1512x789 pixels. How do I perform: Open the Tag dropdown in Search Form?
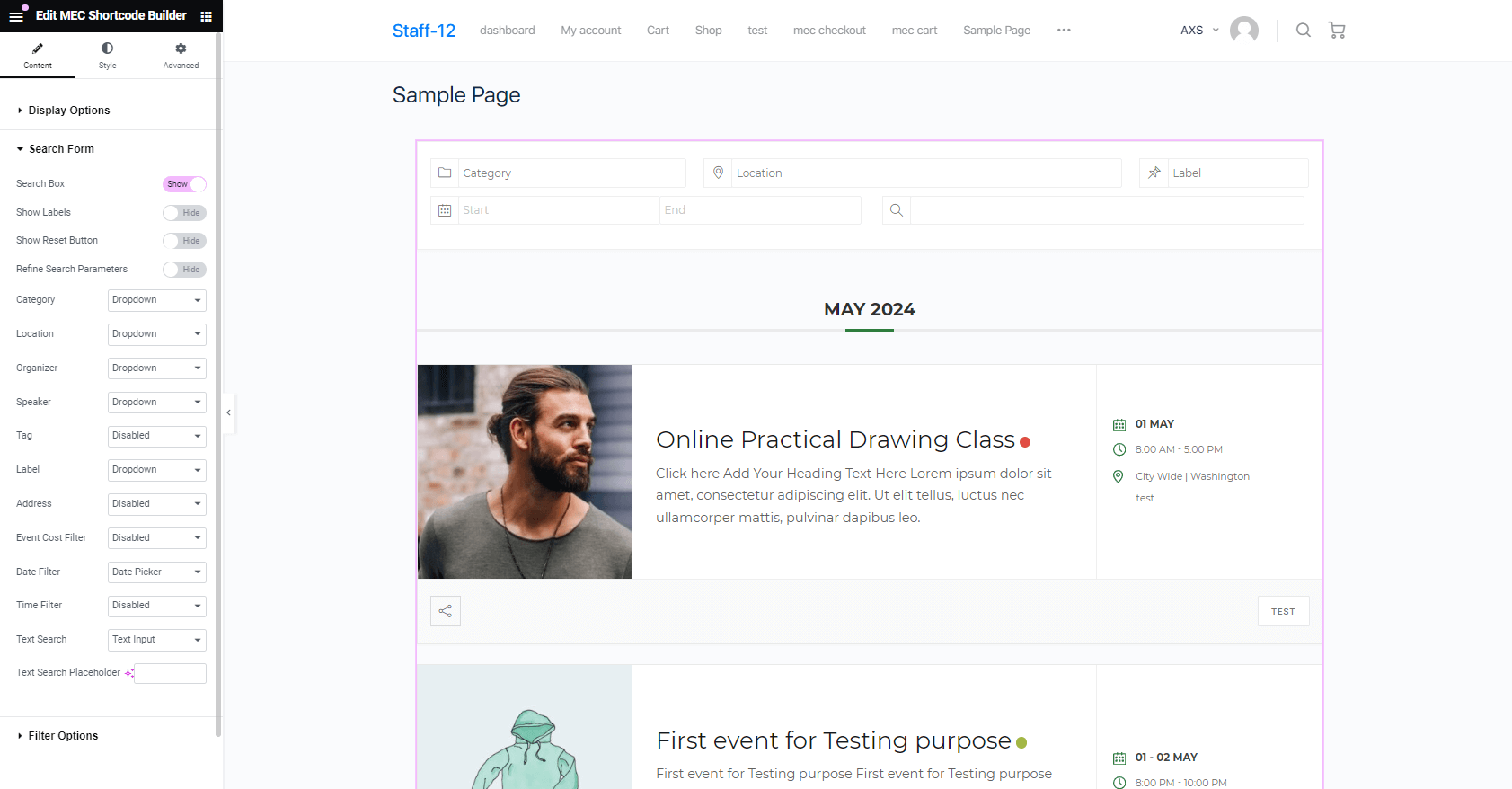(156, 436)
